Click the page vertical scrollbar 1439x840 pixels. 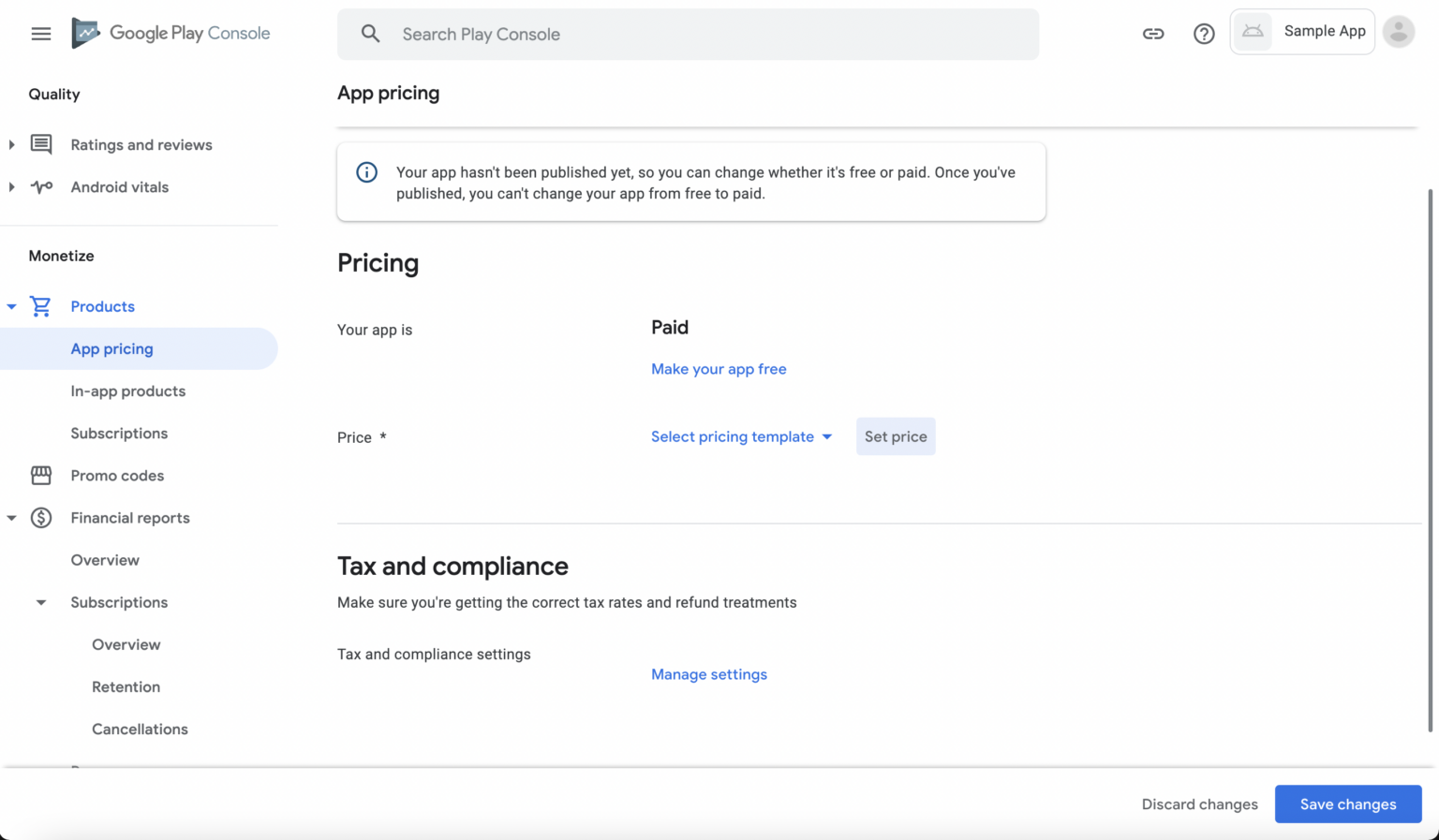[1431, 461]
